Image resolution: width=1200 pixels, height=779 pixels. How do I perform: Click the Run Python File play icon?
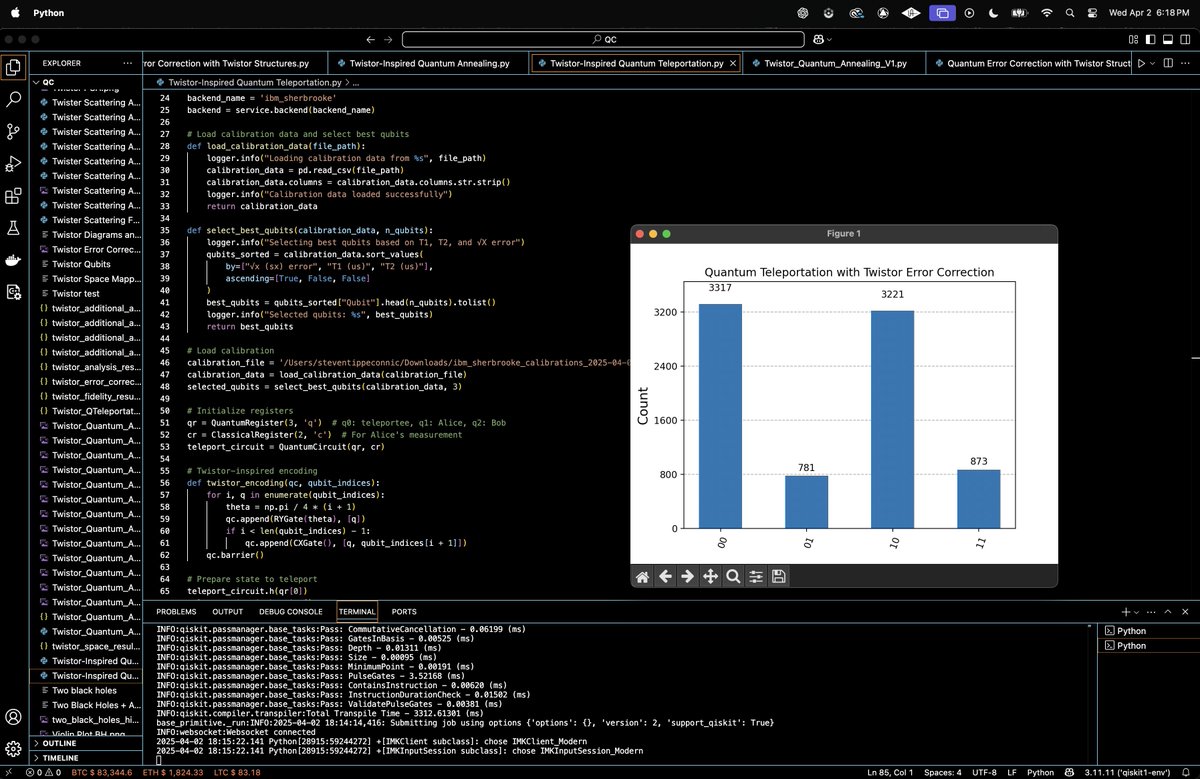1142,63
